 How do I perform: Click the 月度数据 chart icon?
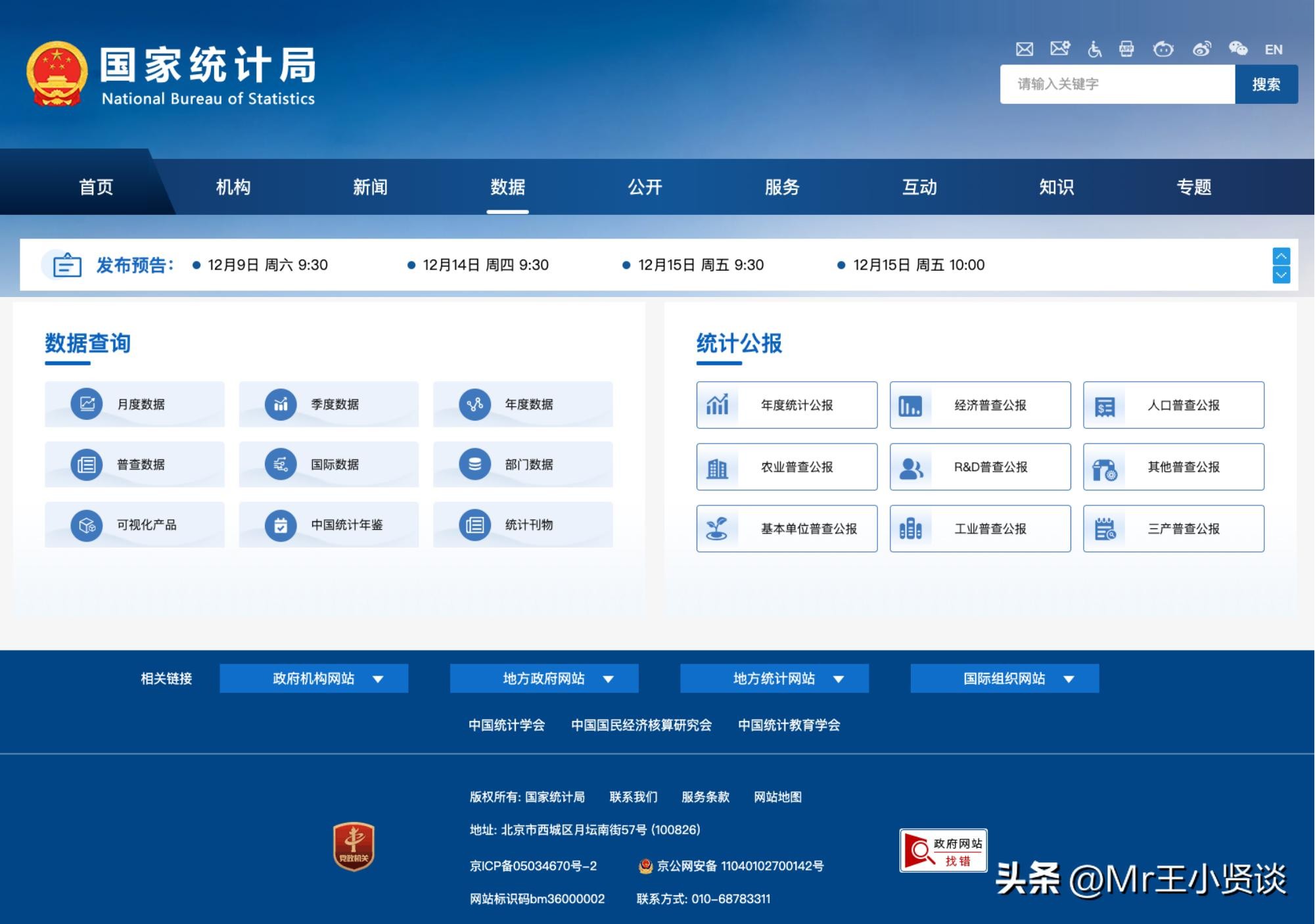coord(87,404)
